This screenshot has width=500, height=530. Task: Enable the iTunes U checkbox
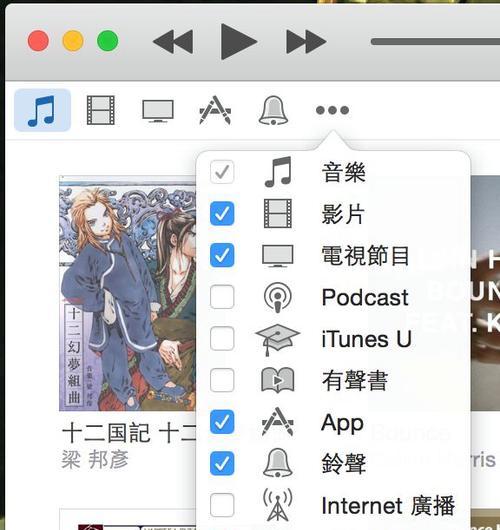[x=222, y=338]
